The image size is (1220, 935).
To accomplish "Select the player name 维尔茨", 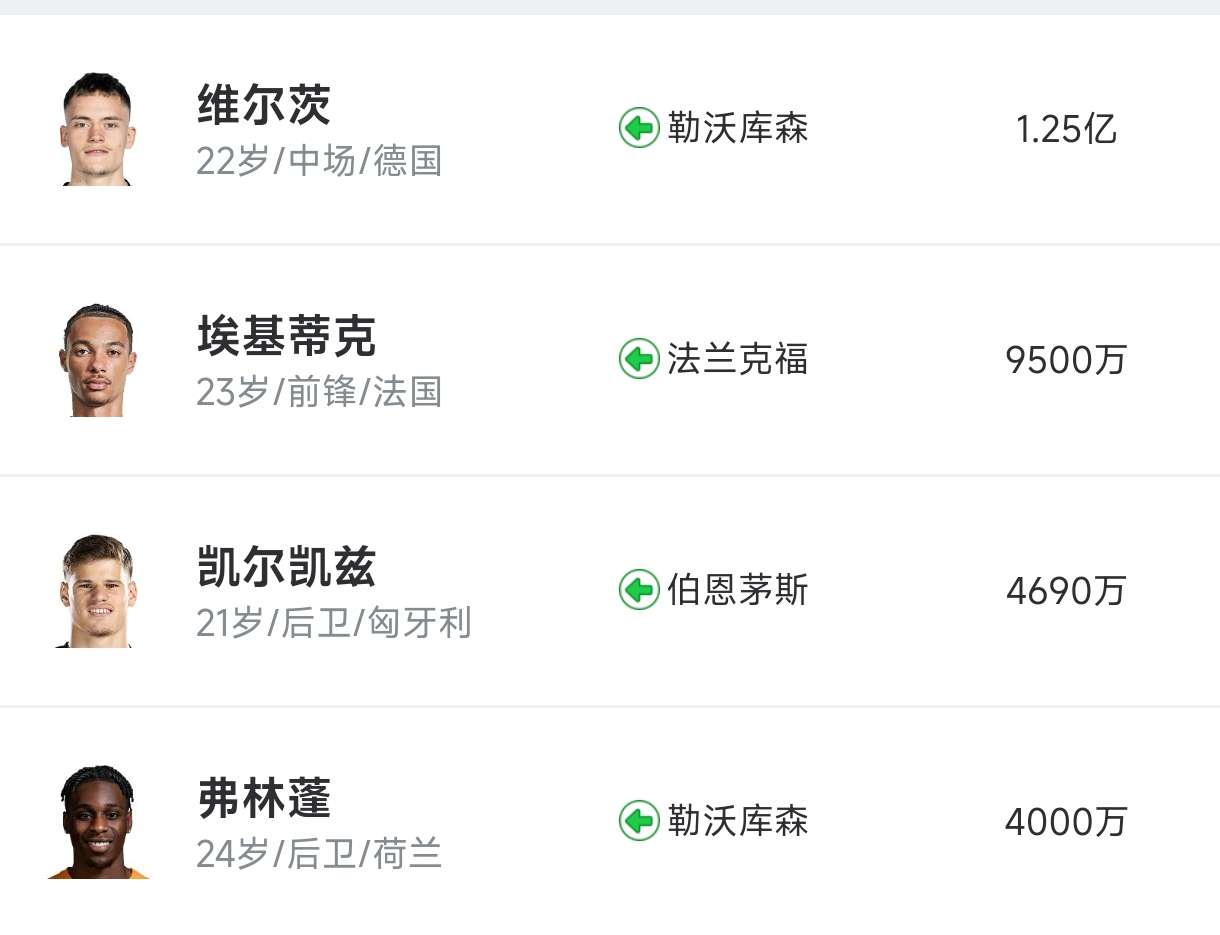I will (264, 105).
